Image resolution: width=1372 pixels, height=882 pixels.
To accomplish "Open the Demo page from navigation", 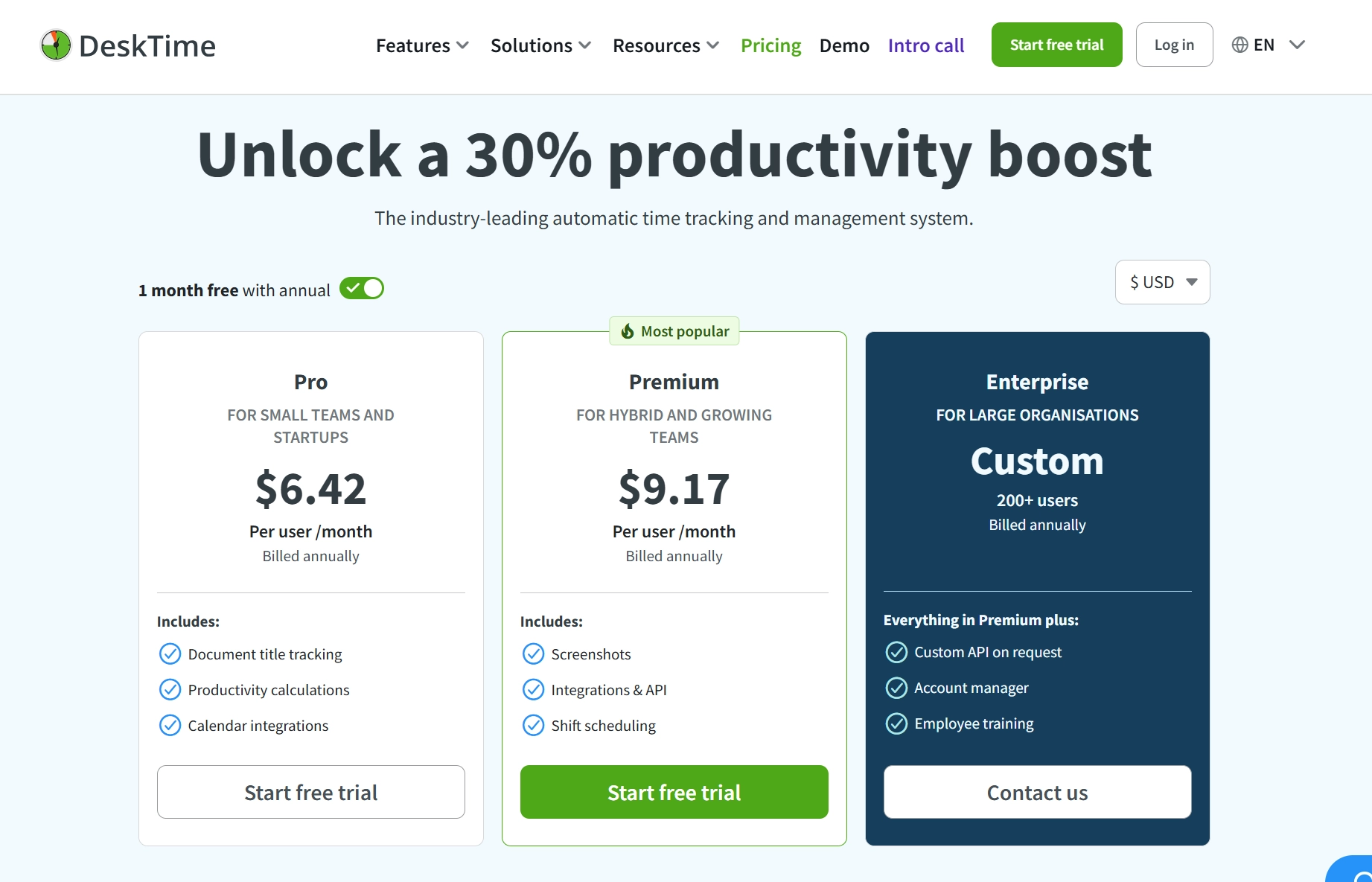I will tap(844, 45).
